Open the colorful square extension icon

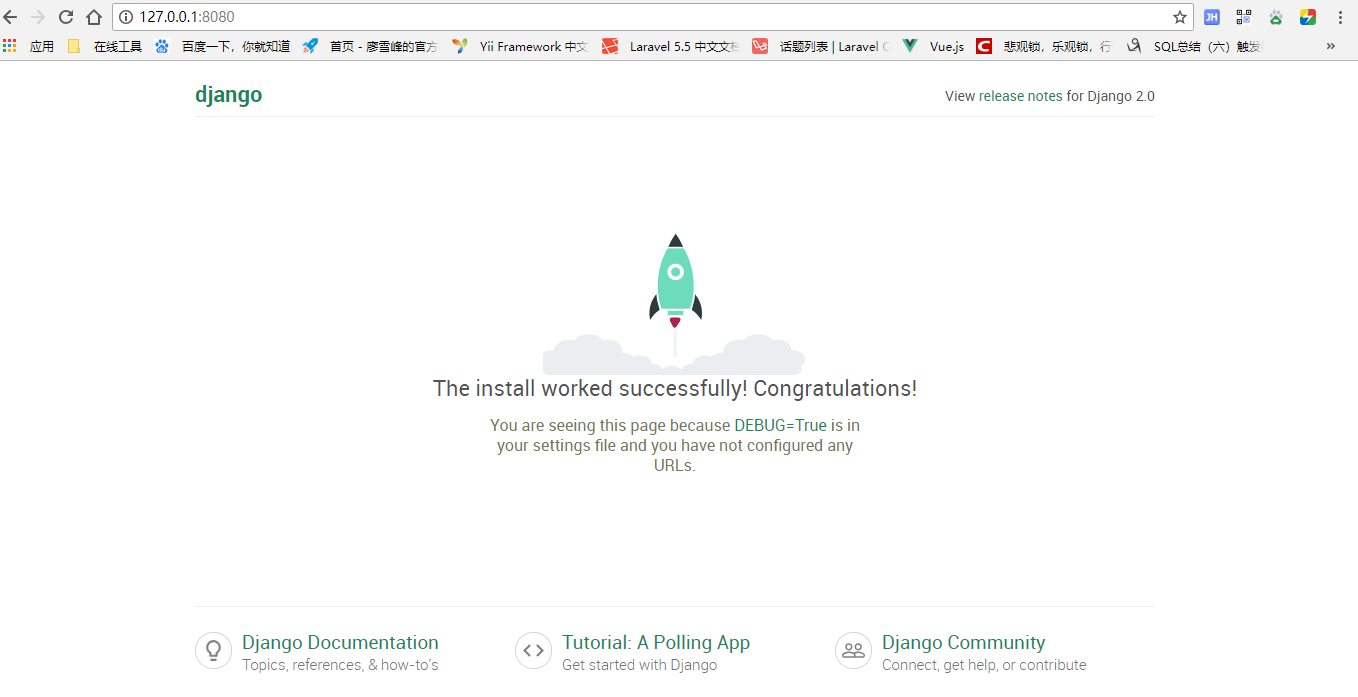(1308, 17)
